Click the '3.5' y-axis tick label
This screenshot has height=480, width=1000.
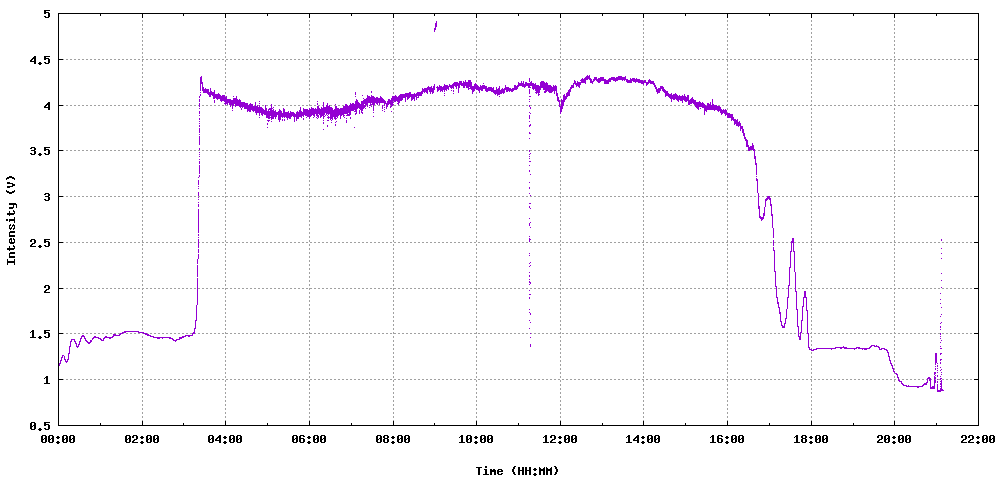point(41,151)
